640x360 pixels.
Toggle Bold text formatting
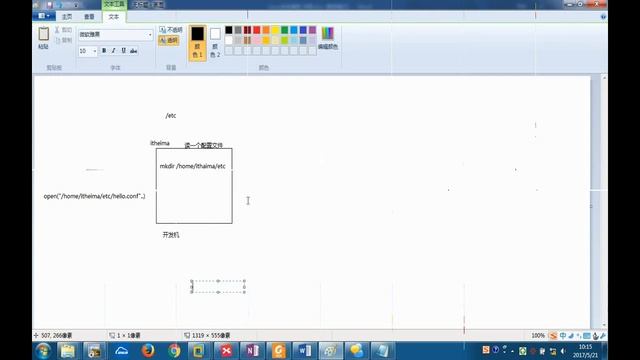coord(104,51)
